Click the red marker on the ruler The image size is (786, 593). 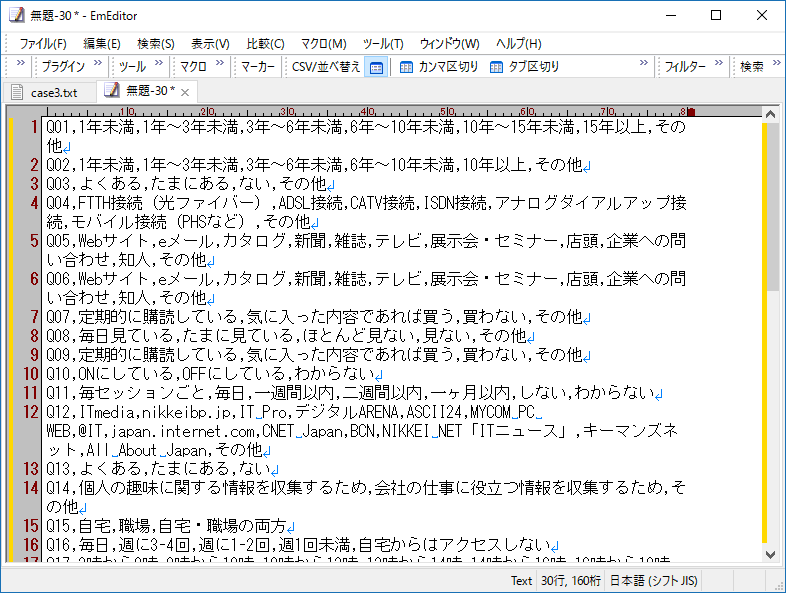pos(691,112)
